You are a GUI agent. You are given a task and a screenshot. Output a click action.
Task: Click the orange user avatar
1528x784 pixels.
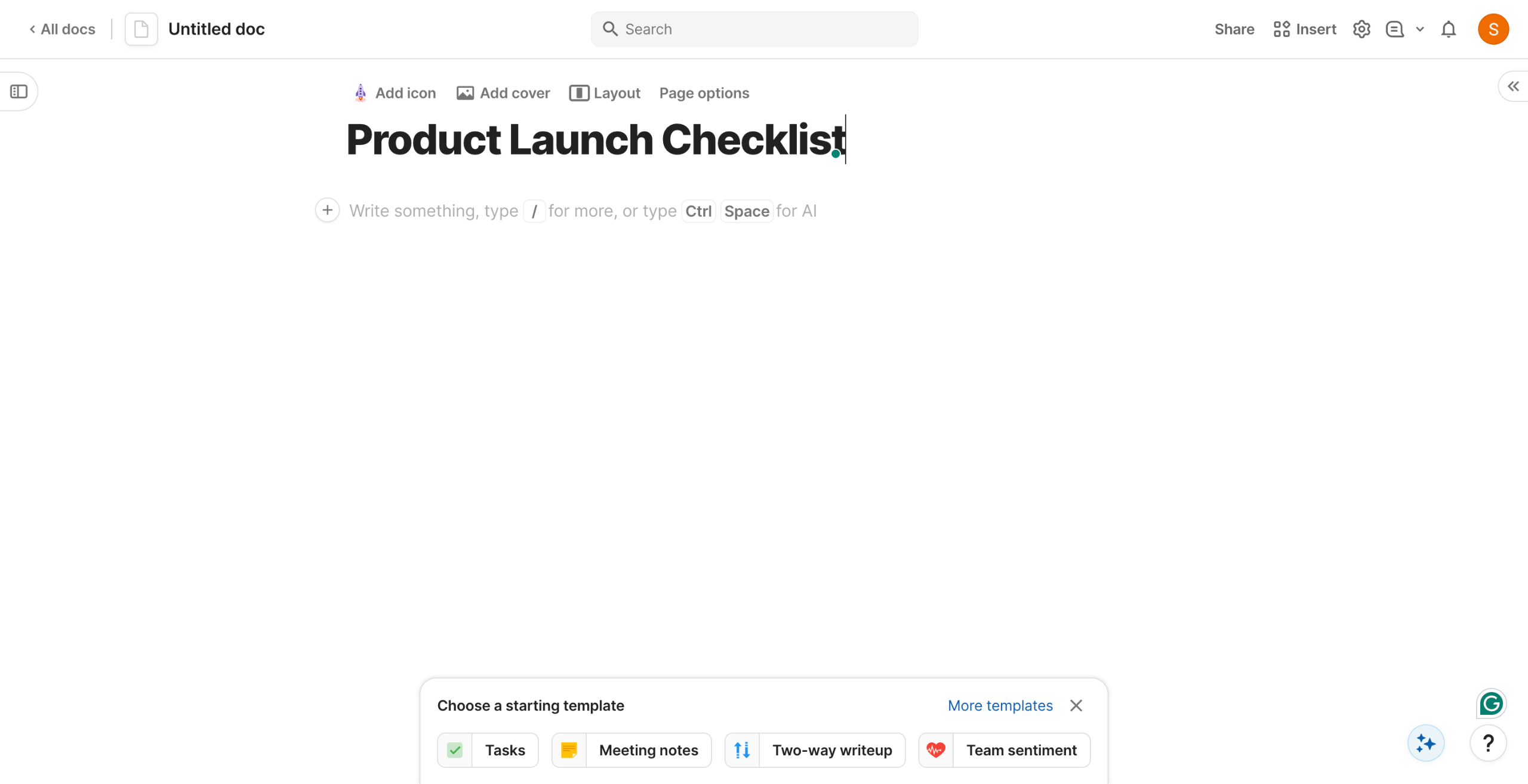point(1493,29)
